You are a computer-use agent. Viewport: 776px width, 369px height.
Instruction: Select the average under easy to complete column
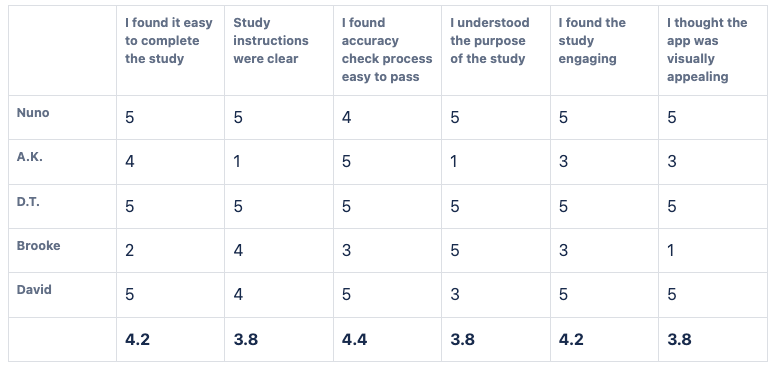pos(138,340)
